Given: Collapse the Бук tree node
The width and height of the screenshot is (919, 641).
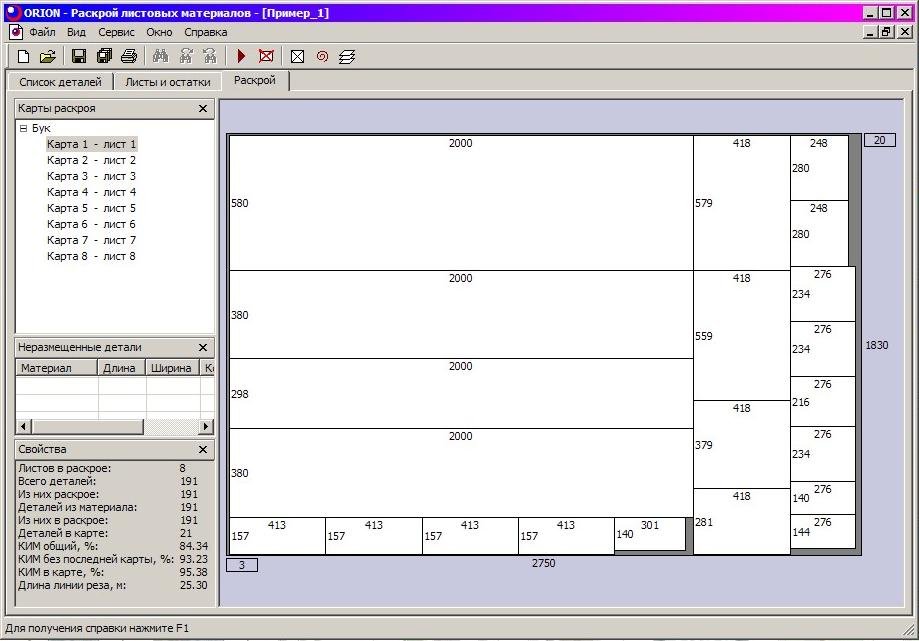Looking at the screenshot, I should click(x=23, y=129).
